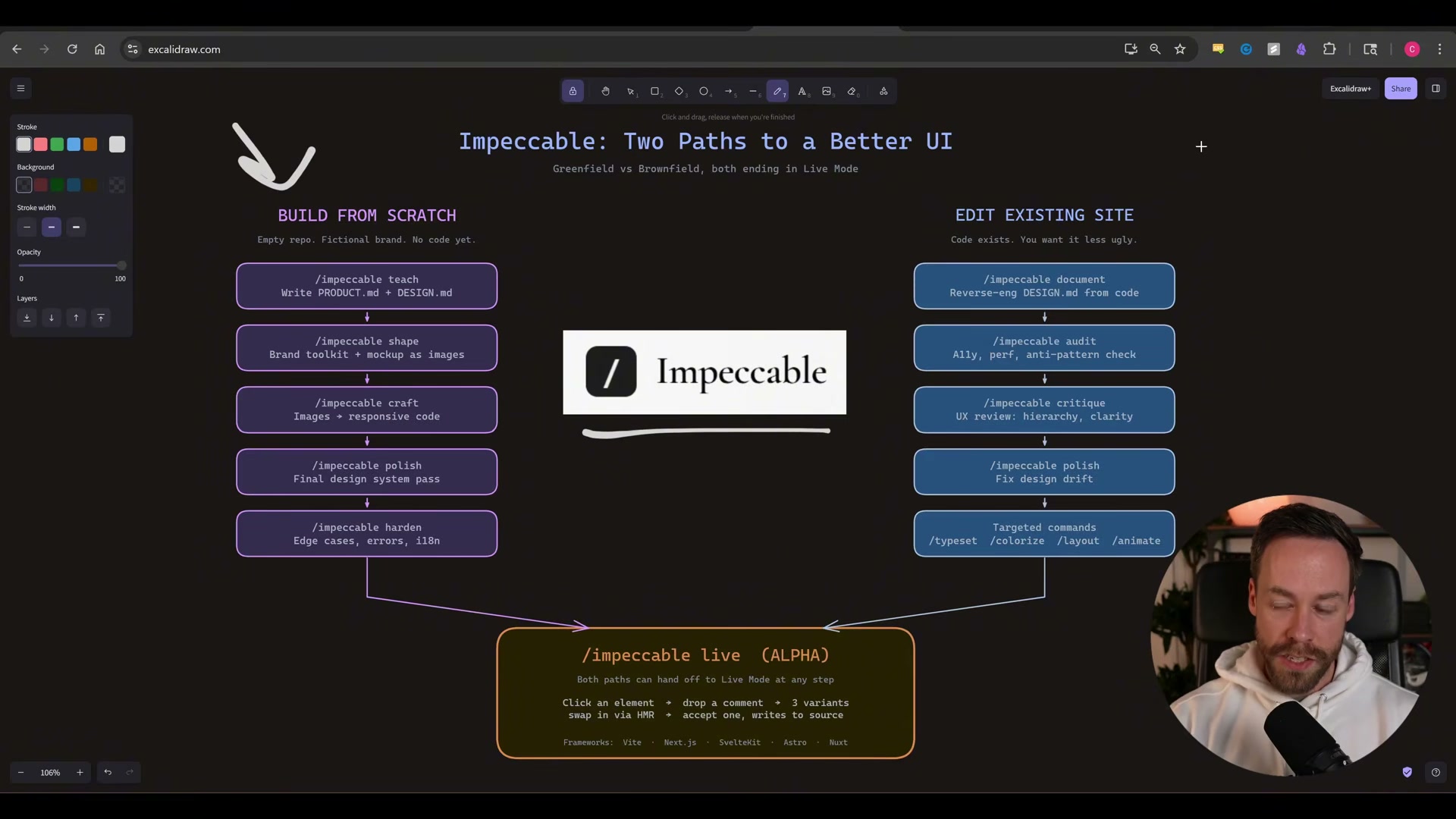Pick the blue stroke color swatch
Viewport: 1456px width, 819px height.
pos(74,144)
